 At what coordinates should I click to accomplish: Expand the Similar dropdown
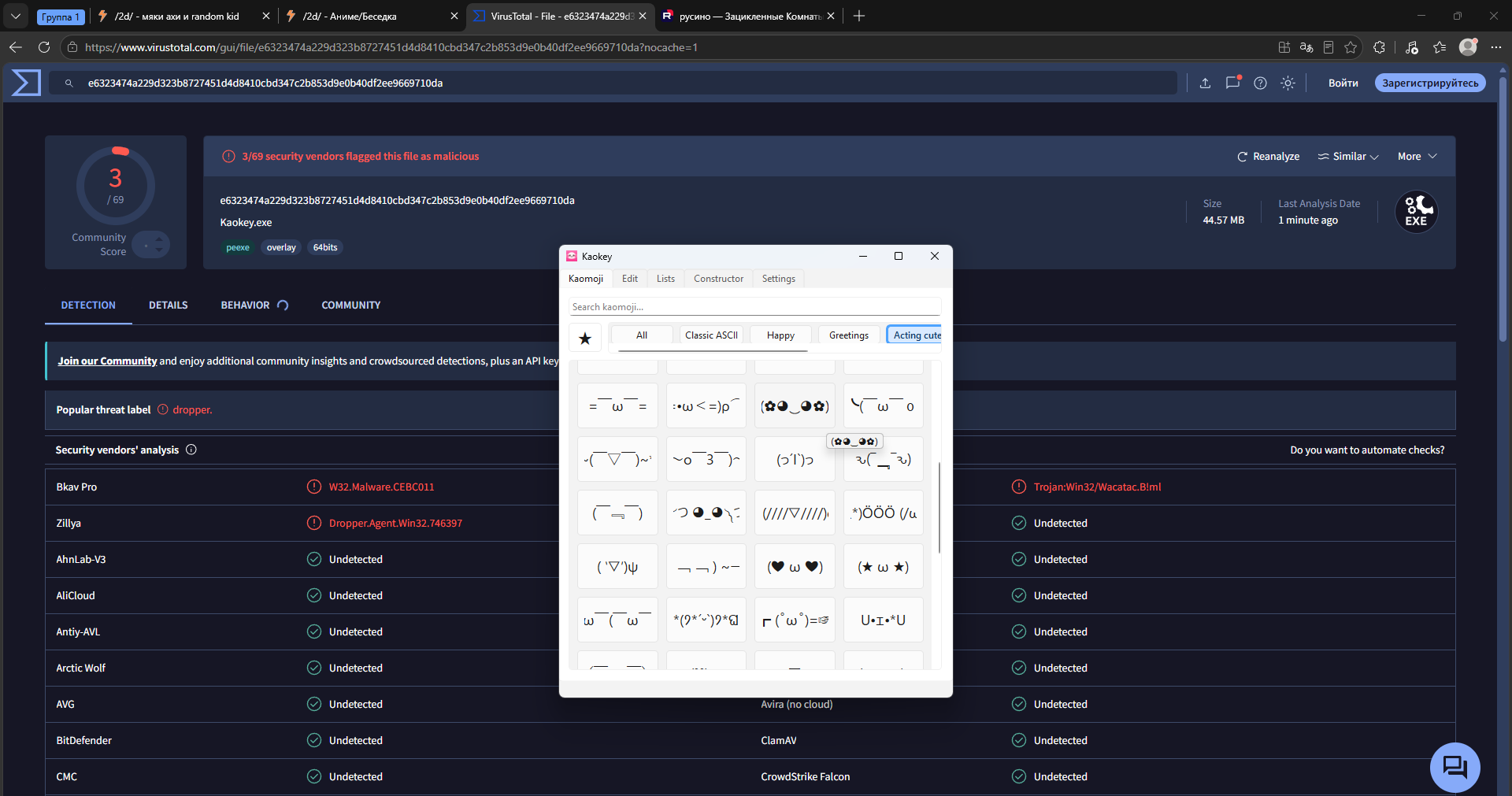[1348, 157]
